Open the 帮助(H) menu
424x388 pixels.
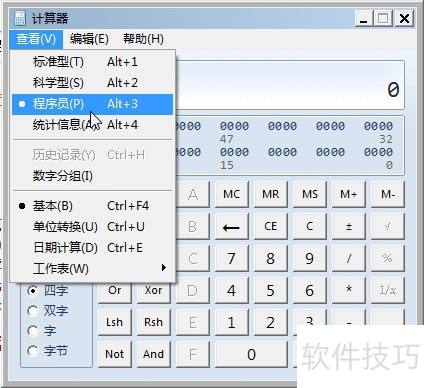[143, 39]
